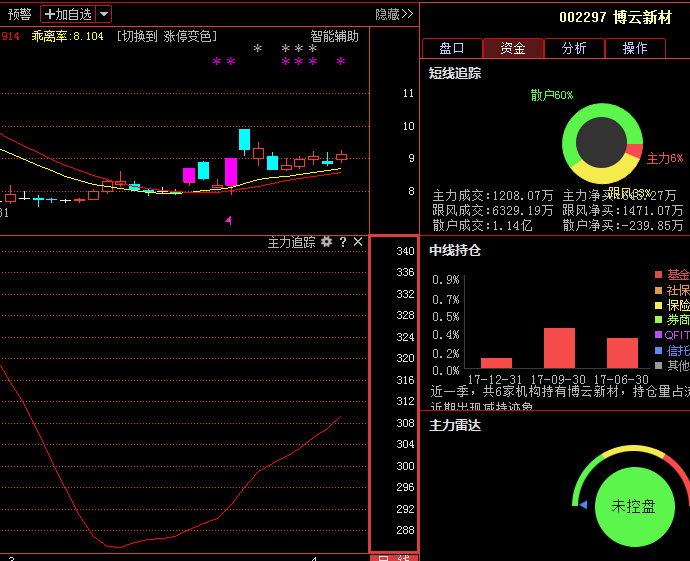
Task: Collapse panel with 隐藏>> button
Action: click(394, 14)
